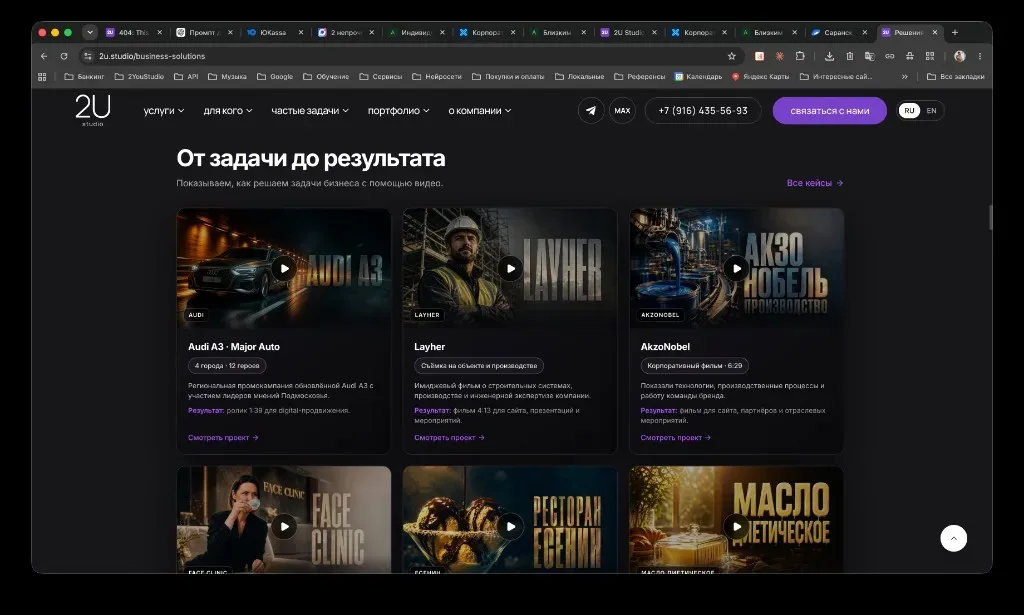Screen dimensions: 1024x615
Task: Open the Нейросети bookmarks folder
Action: click(x=437, y=76)
